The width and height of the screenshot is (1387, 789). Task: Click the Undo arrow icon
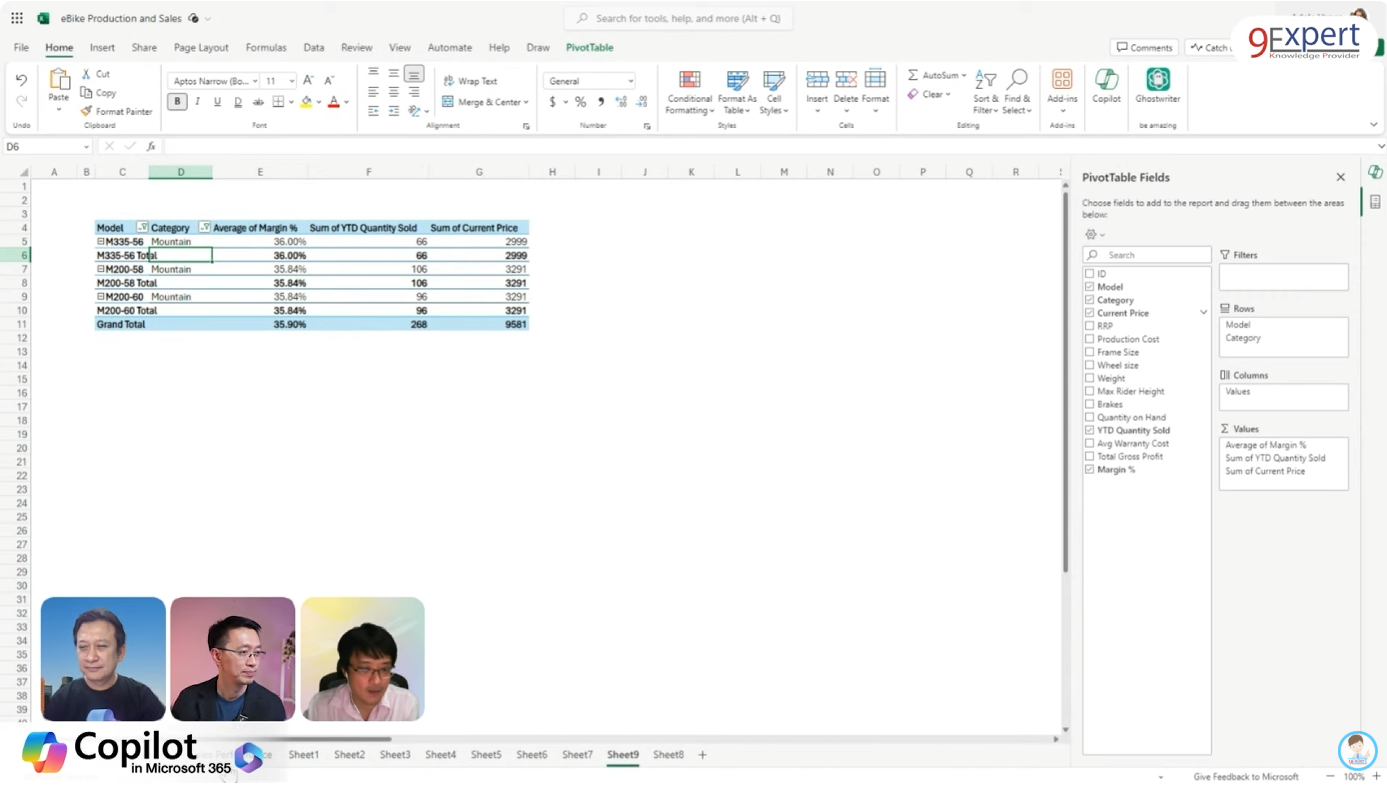coord(21,80)
